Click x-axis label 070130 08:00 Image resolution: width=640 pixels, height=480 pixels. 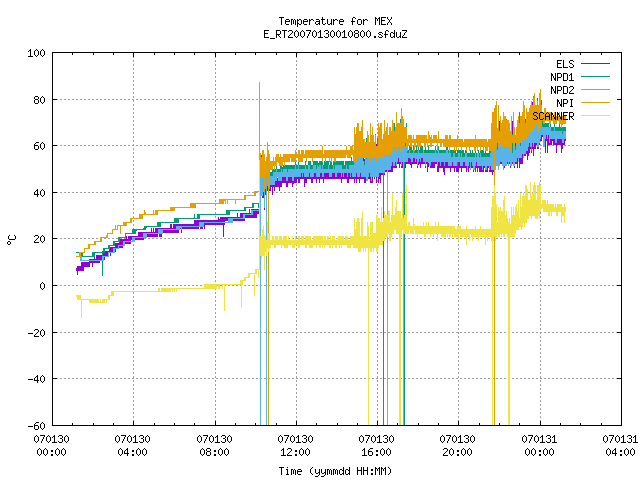click(x=214, y=446)
